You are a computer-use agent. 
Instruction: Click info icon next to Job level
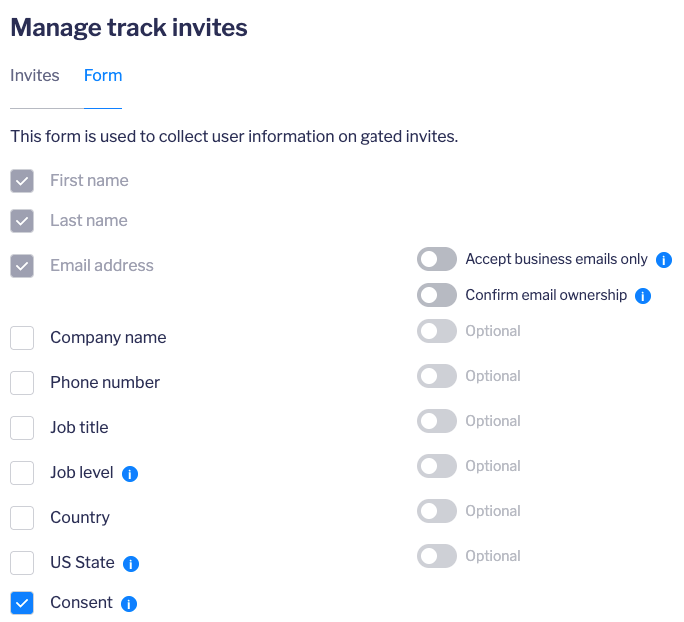pyautogui.click(x=130, y=474)
